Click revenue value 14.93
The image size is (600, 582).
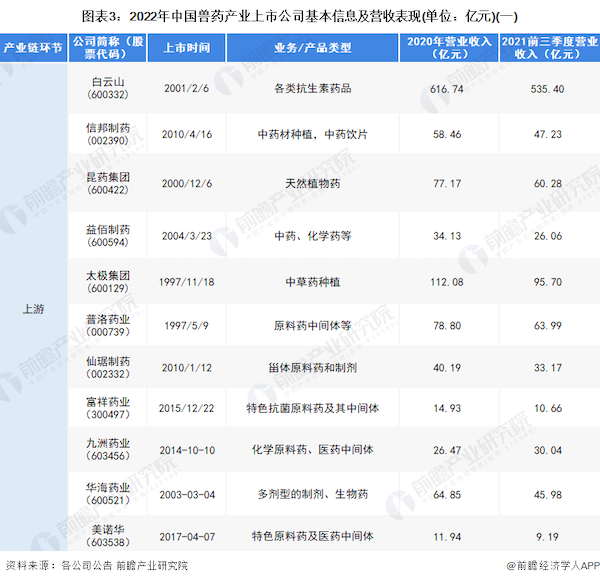[447, 408]
